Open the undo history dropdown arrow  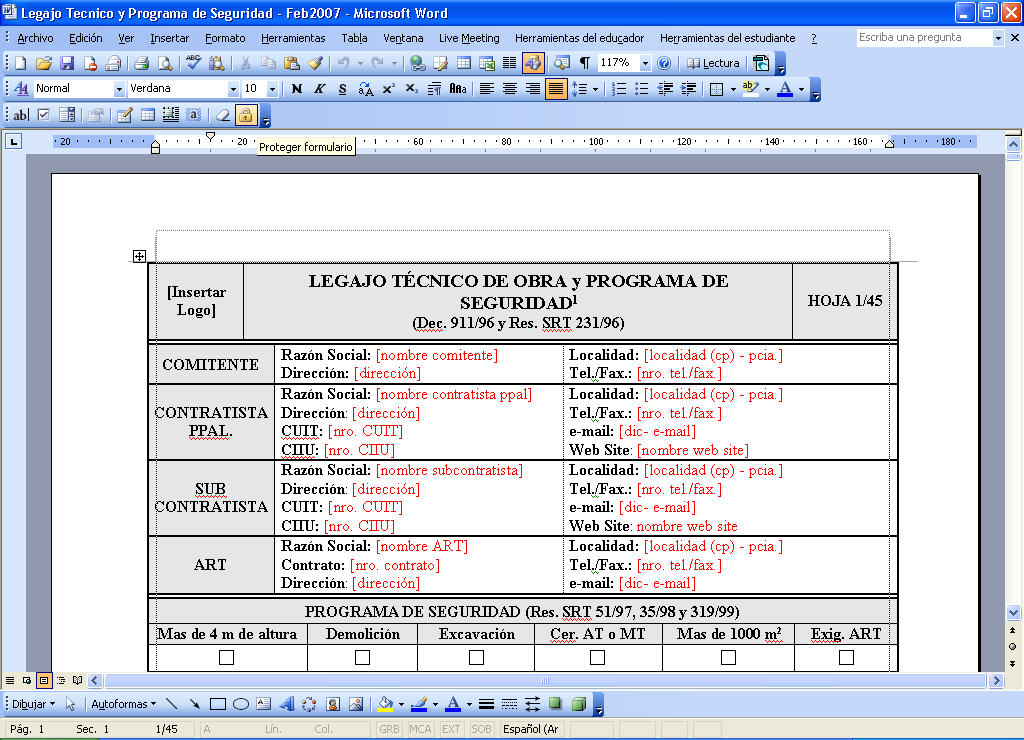click(x=360, y=63)
